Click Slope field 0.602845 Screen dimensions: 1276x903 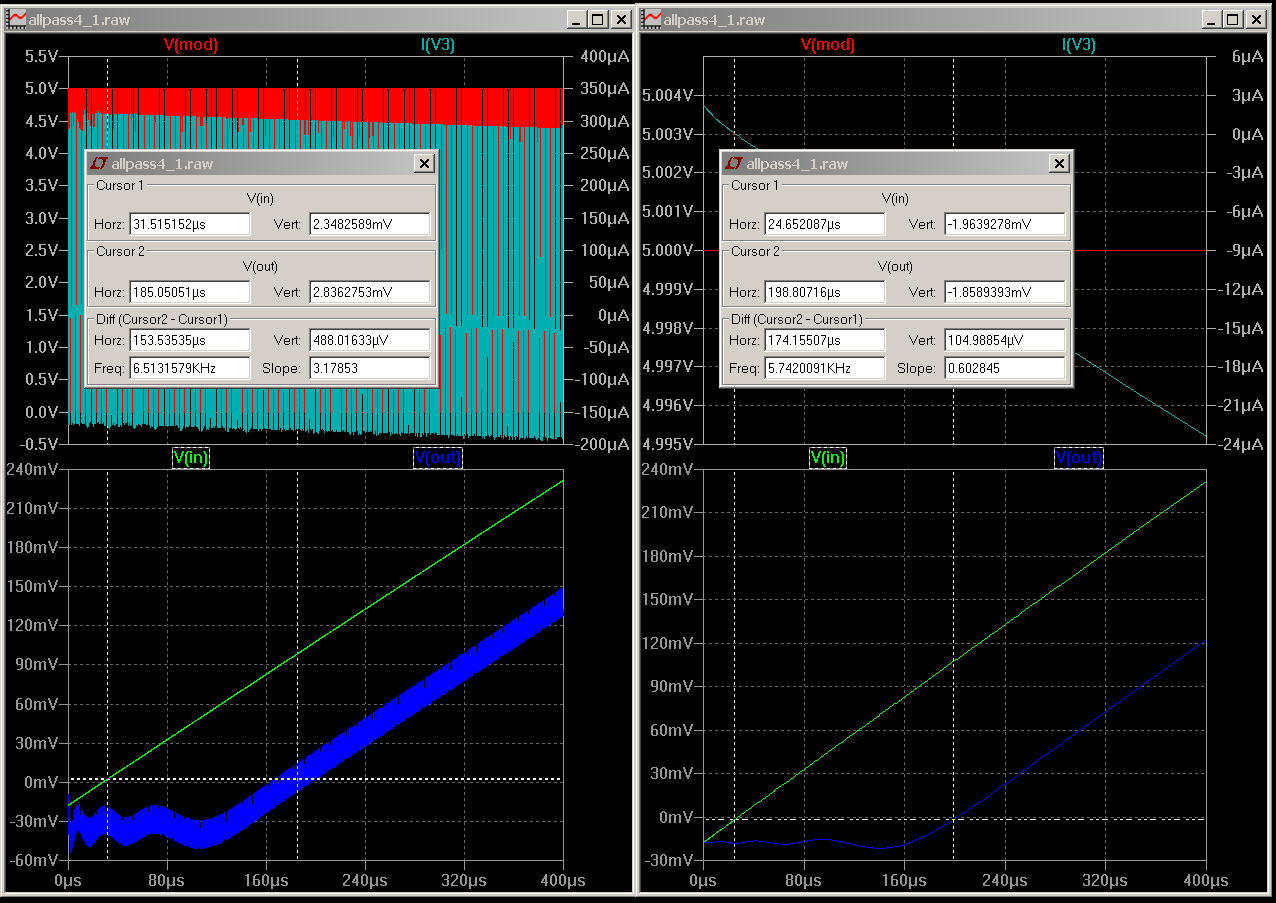(x=1005, y=368)
